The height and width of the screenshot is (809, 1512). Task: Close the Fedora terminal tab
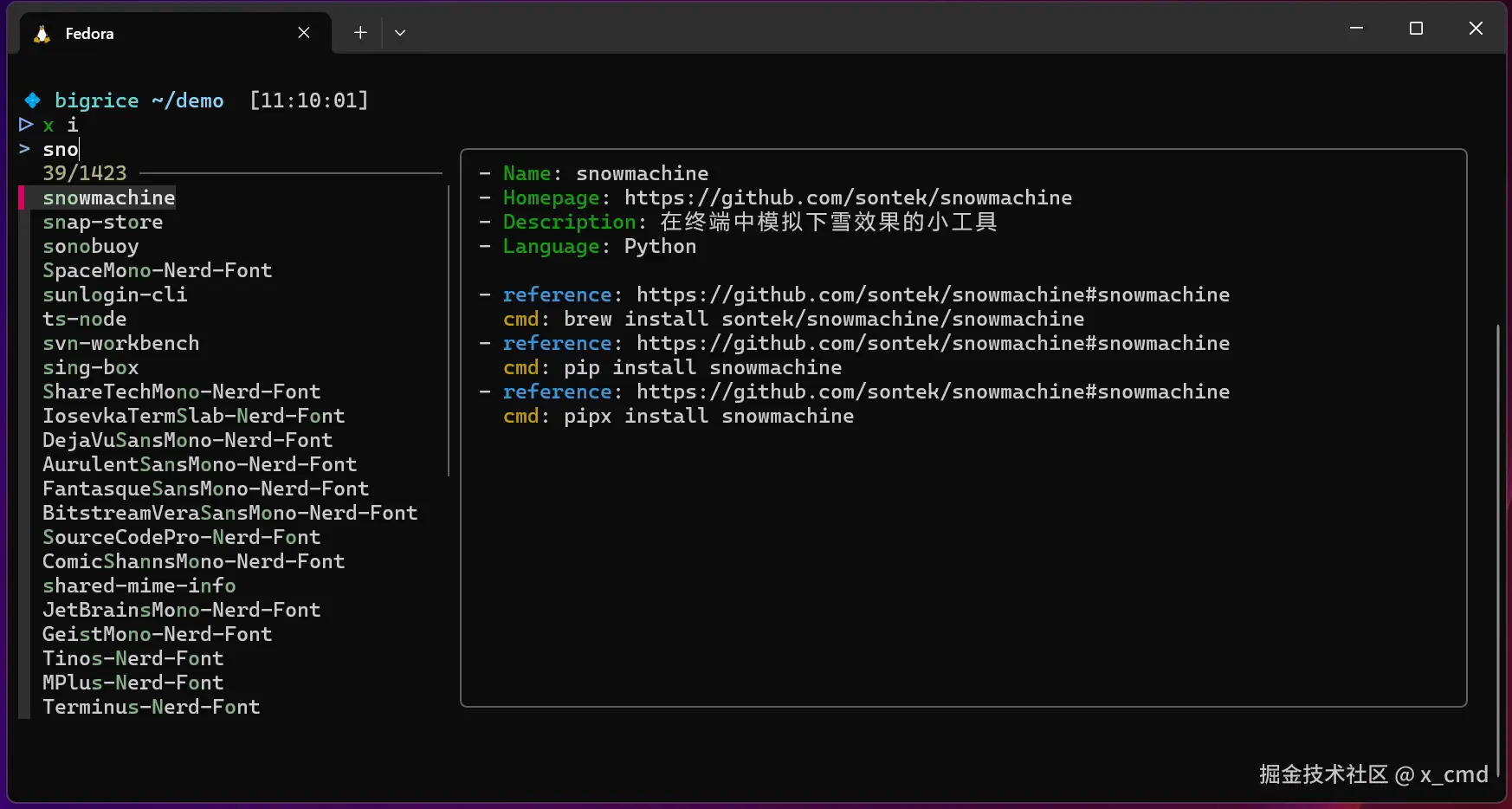coord(304,33)
